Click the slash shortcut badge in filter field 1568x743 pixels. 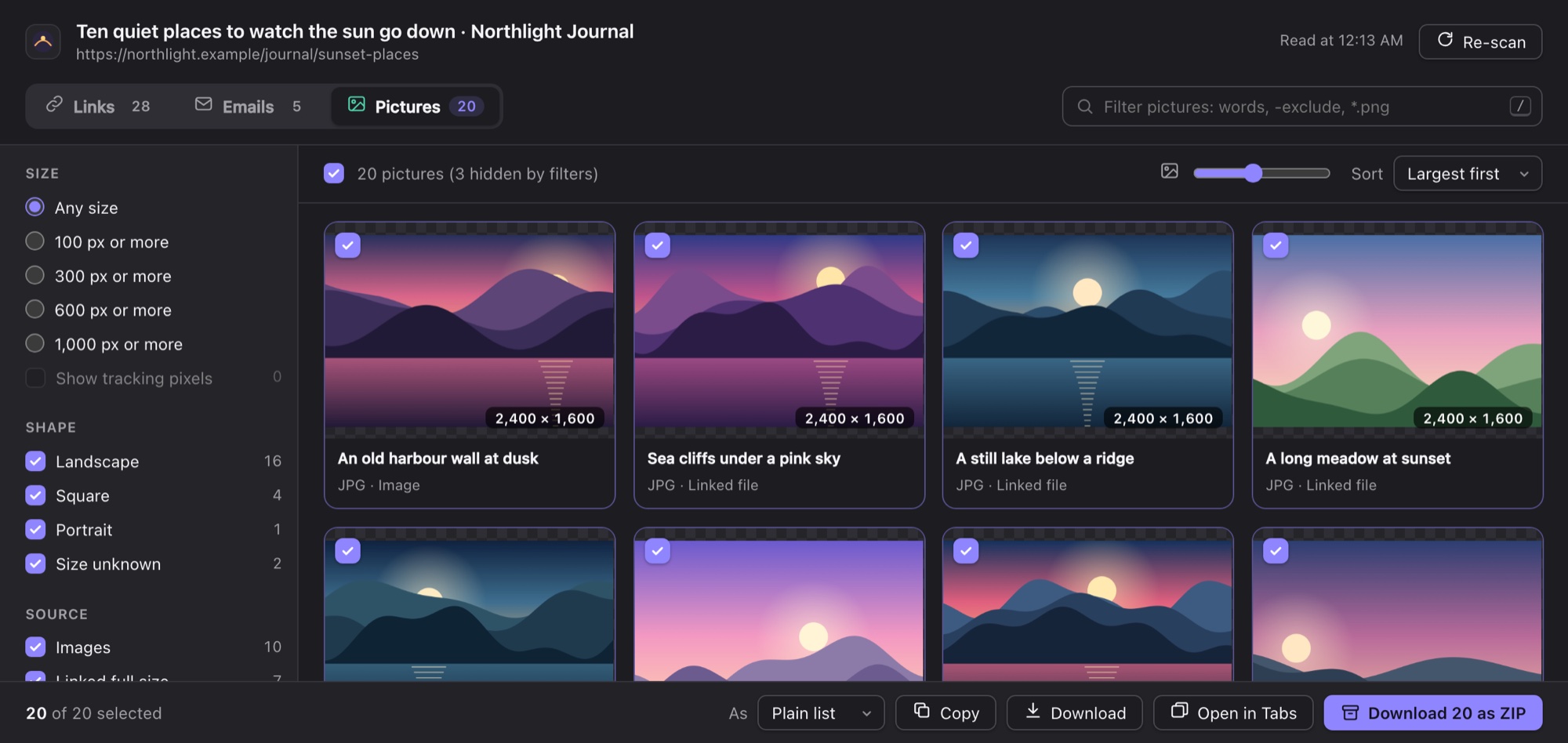[x=1520, y=106]
